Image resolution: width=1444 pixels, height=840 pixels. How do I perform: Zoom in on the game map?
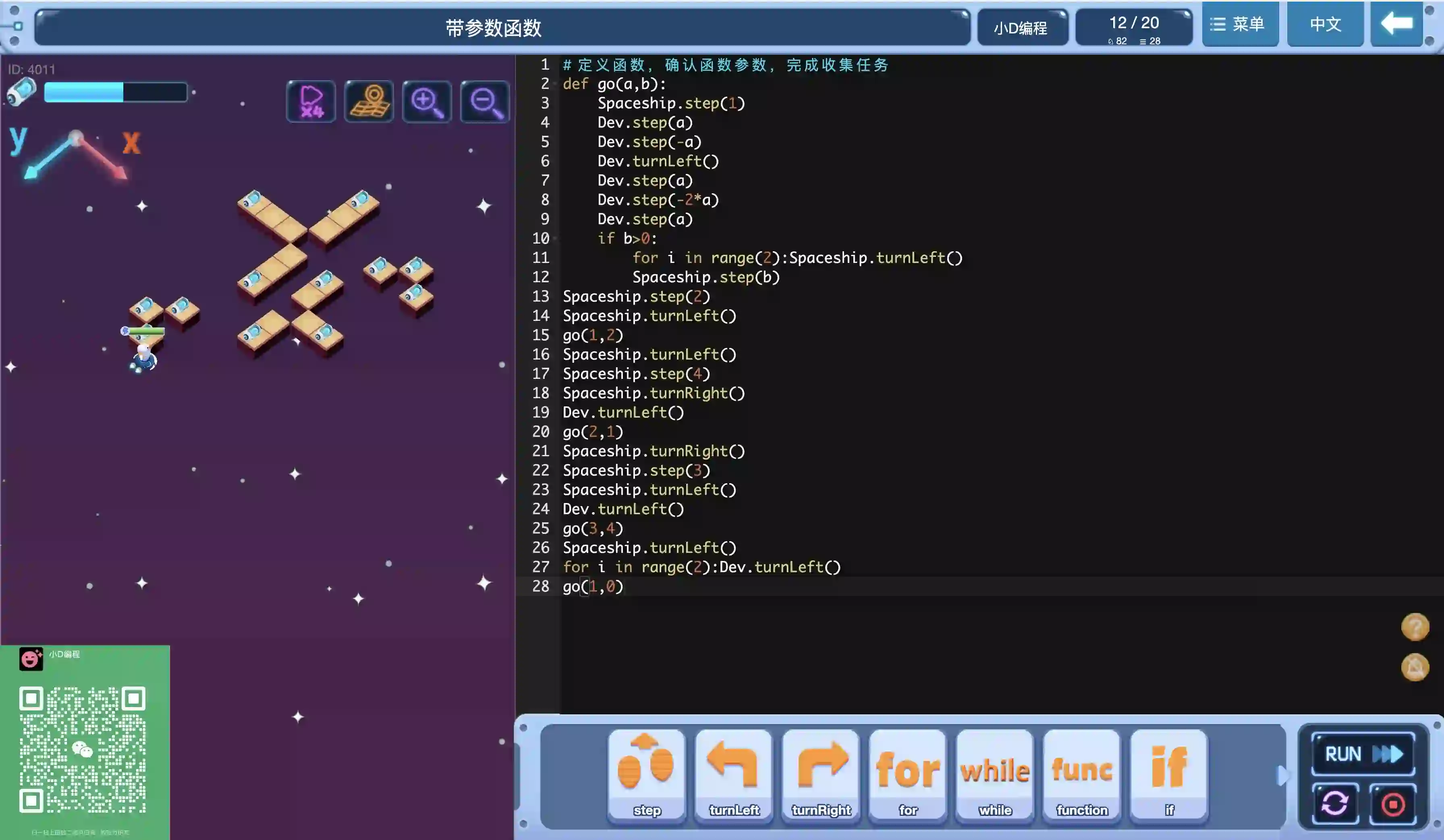(427, 101)
